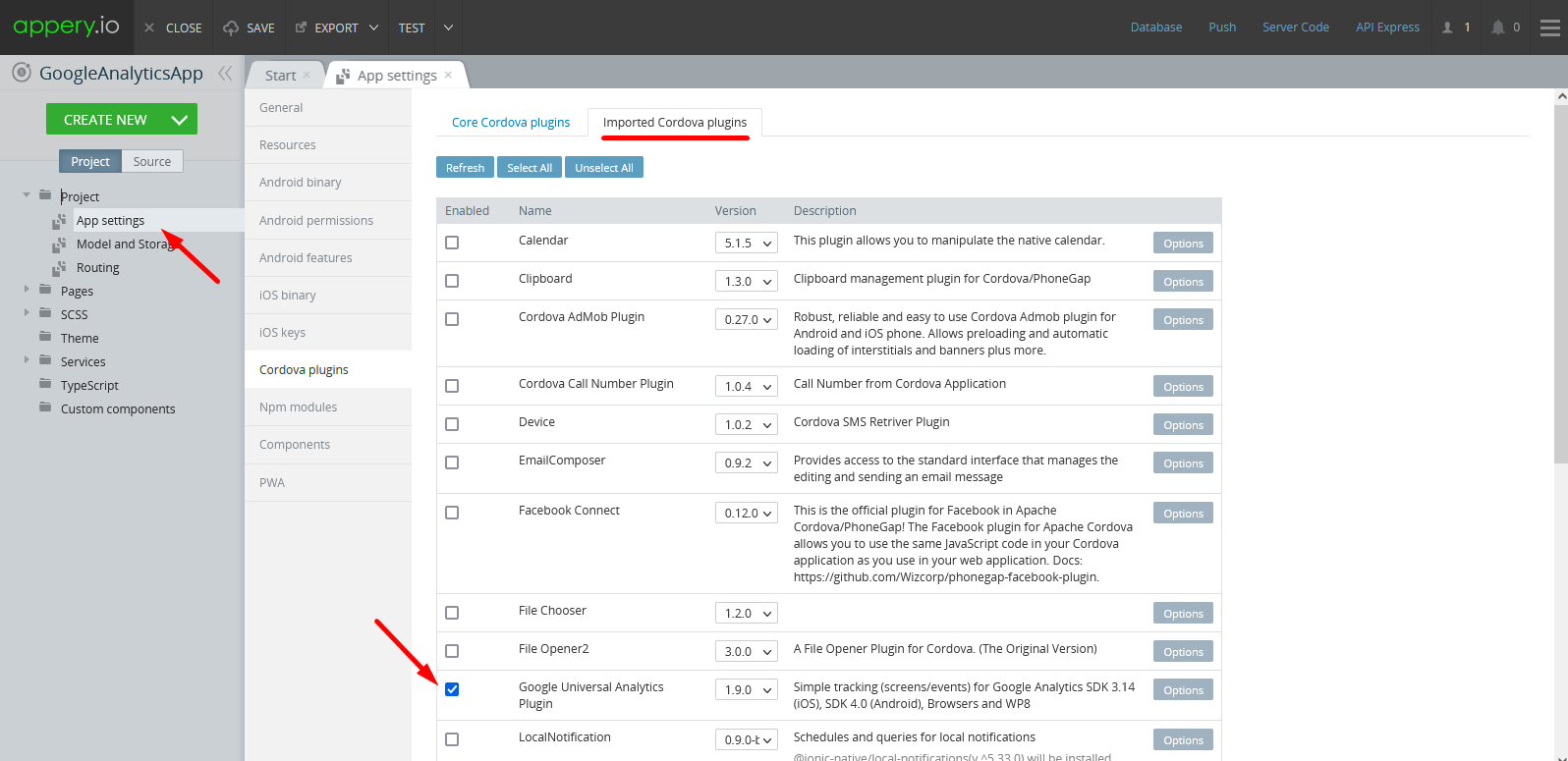
Task: Open the Npm modules settings section
Action: (x=328, y=408)
